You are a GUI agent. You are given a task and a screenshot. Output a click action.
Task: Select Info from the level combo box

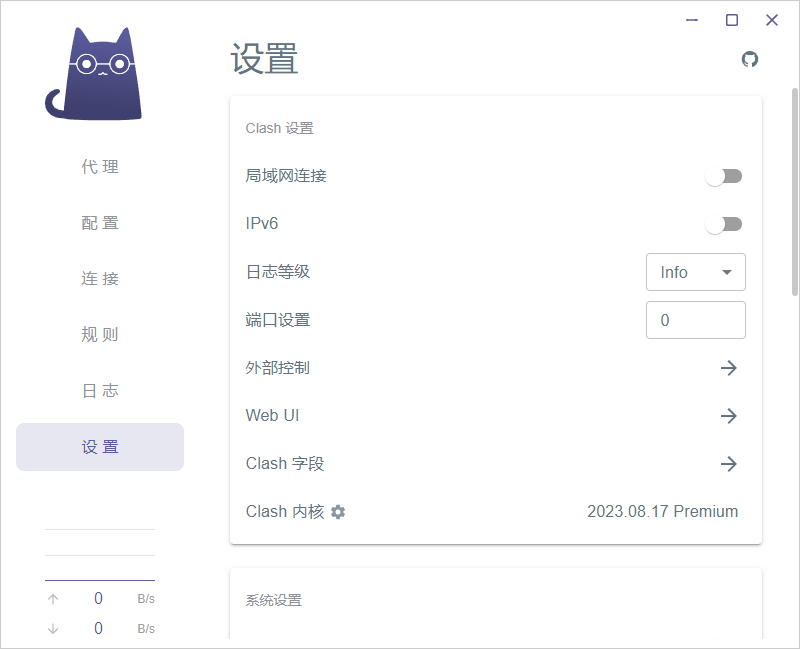click(x=696, y=272)
